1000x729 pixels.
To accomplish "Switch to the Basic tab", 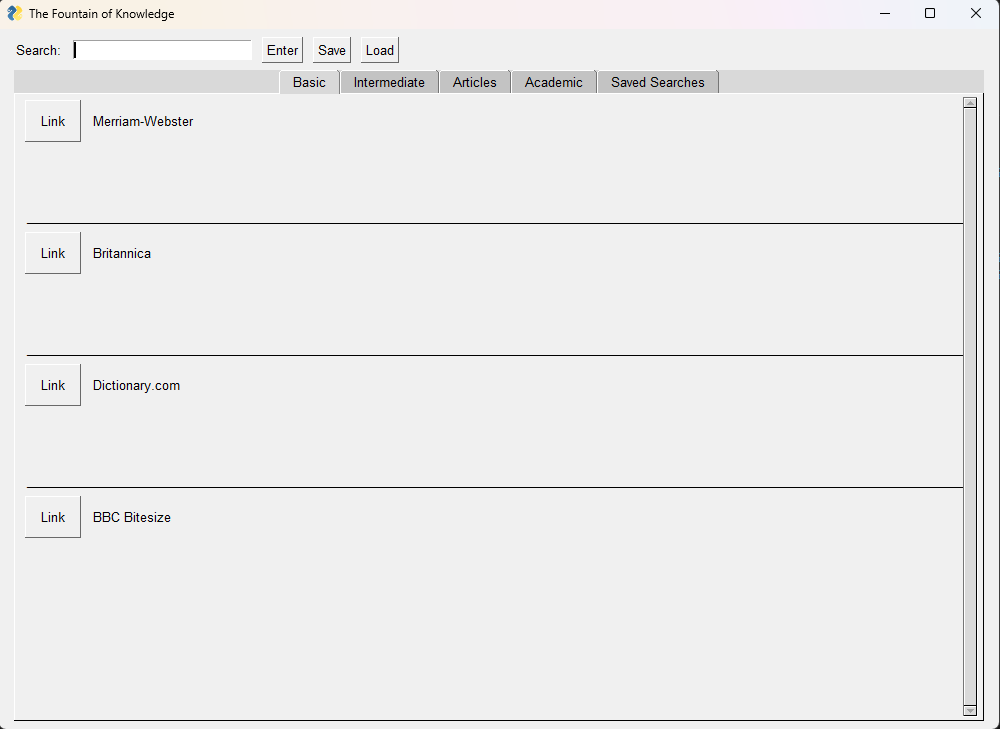I will pos(309,82).
